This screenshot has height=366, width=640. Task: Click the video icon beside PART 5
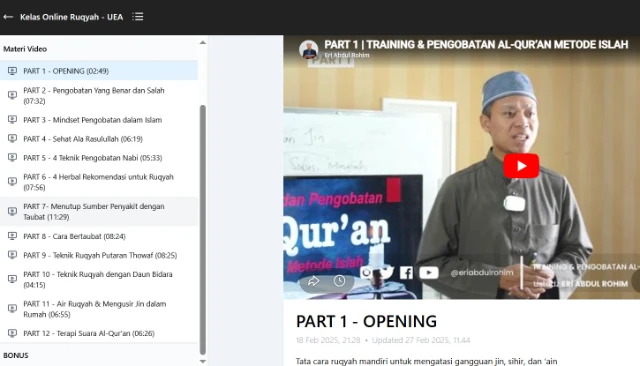point(13,158)
